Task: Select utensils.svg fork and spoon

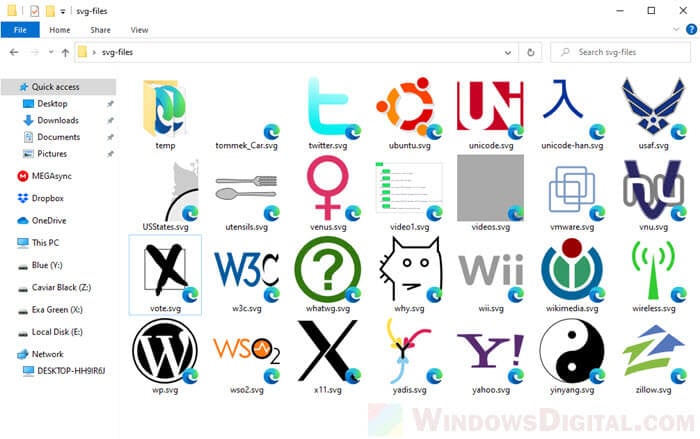Action: pyautogui.click(x=246, y=196)
